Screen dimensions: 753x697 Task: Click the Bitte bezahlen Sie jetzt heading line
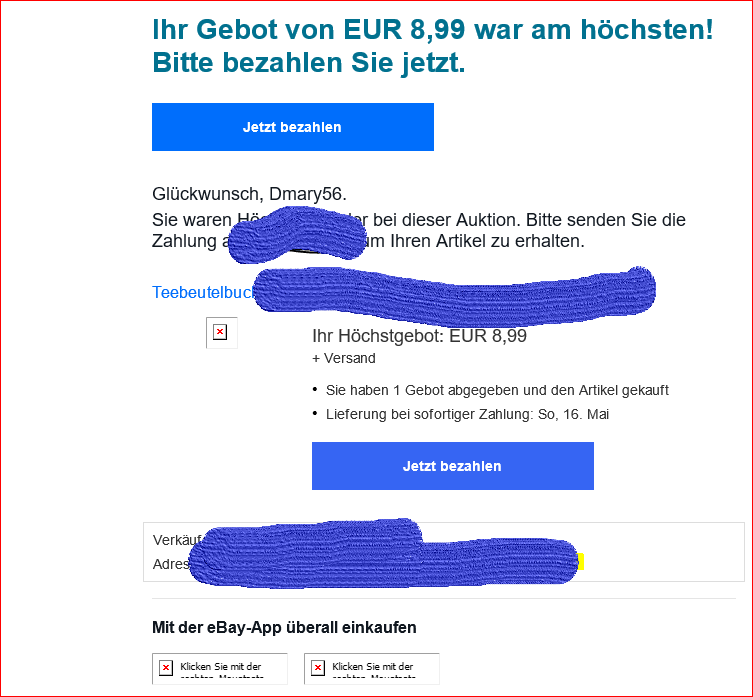pos(309,63)
